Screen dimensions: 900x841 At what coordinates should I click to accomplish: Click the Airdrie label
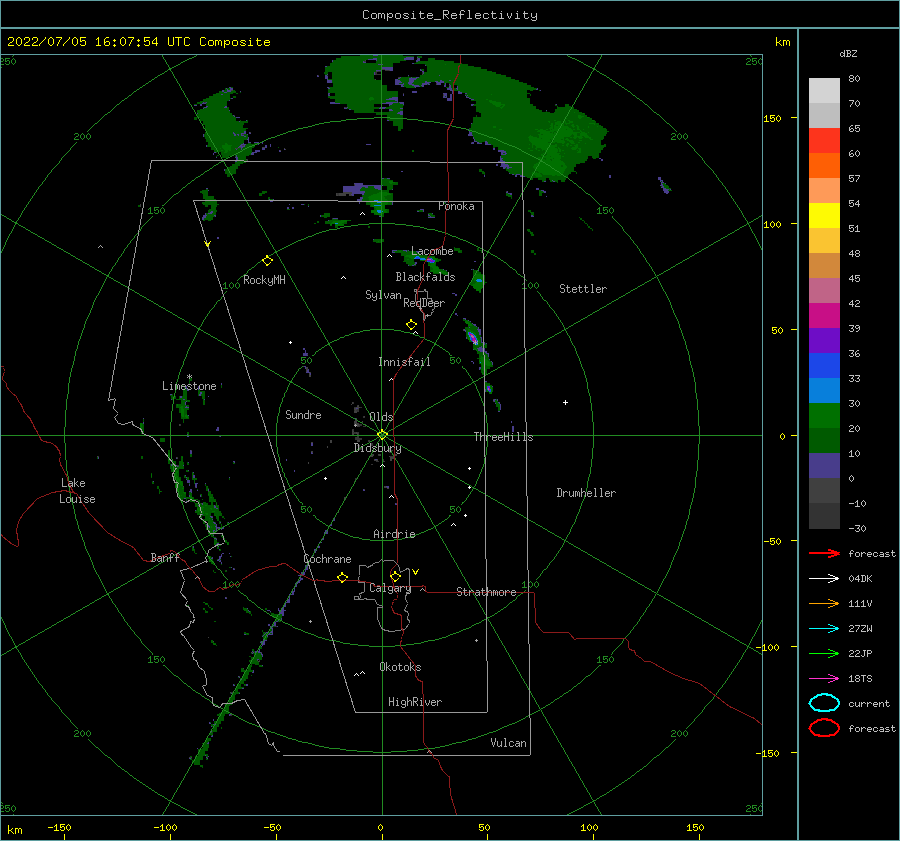tap(394, 534)
